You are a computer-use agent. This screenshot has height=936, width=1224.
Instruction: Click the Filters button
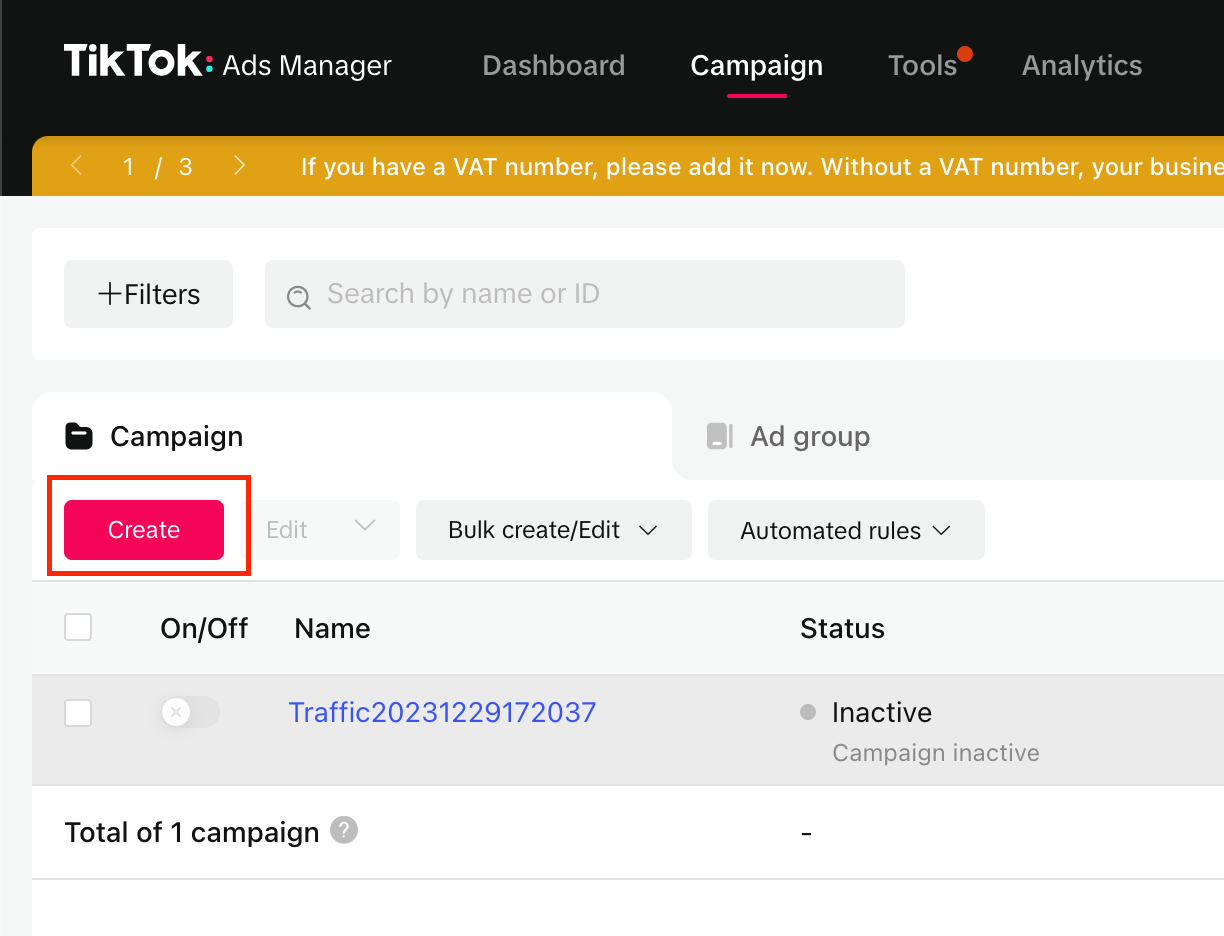(148, 294)
